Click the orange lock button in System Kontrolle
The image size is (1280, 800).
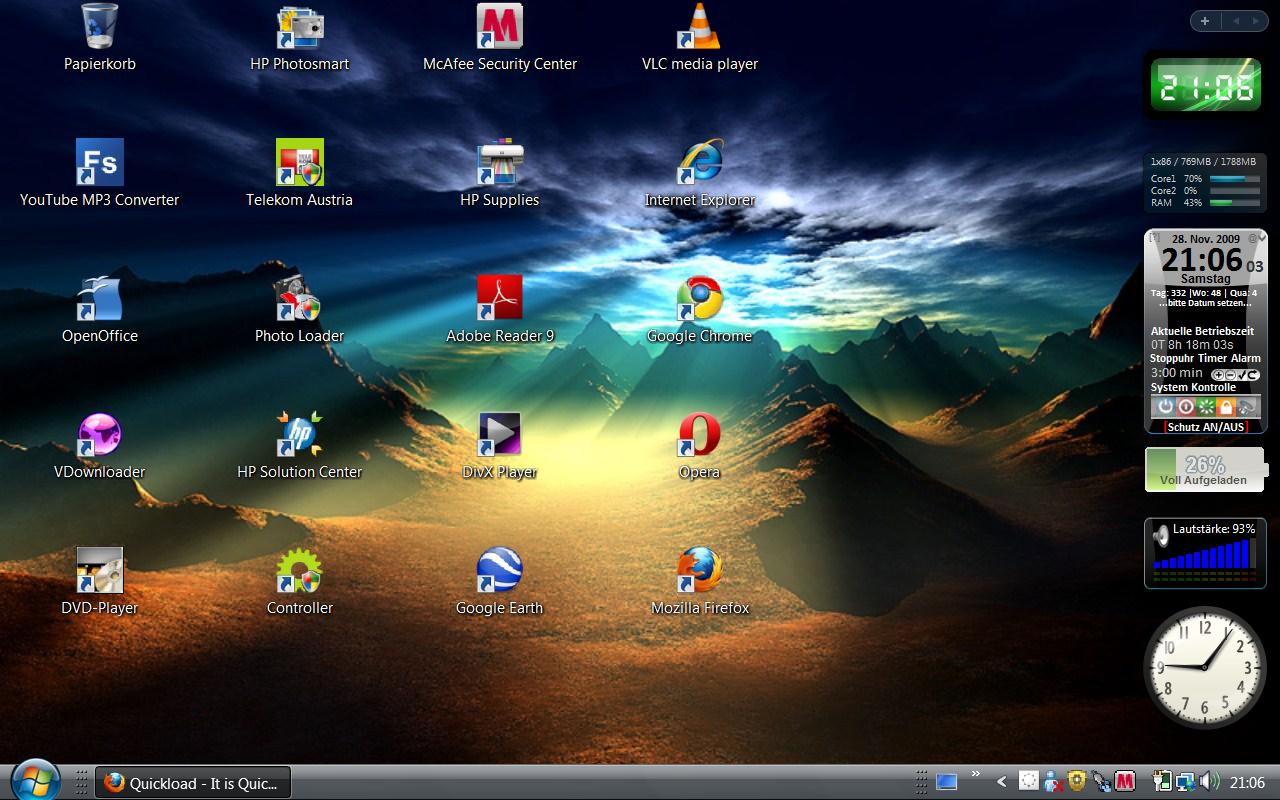(x=1226, y=407)
